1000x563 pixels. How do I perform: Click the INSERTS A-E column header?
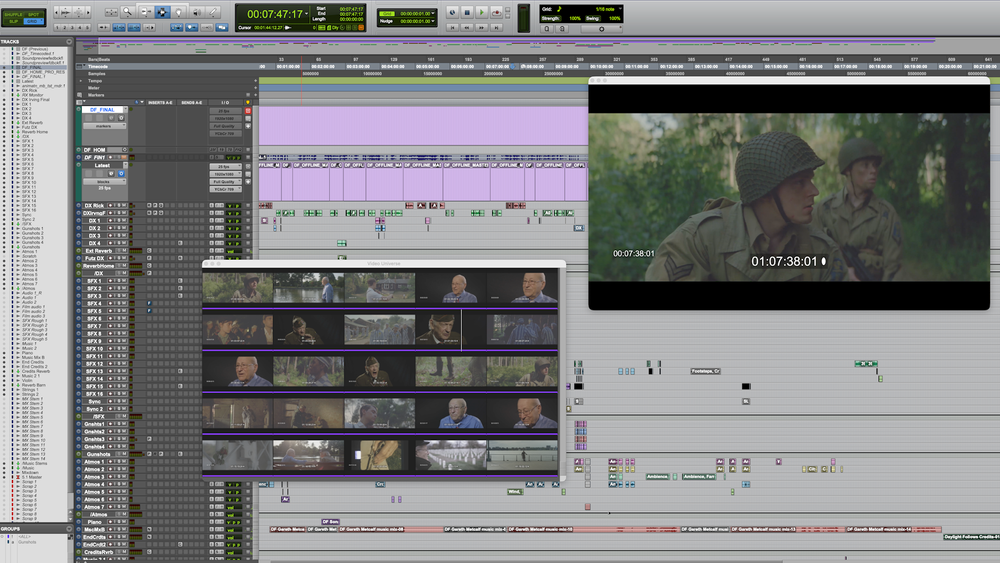pyautogui.click(x=160, y=102)
